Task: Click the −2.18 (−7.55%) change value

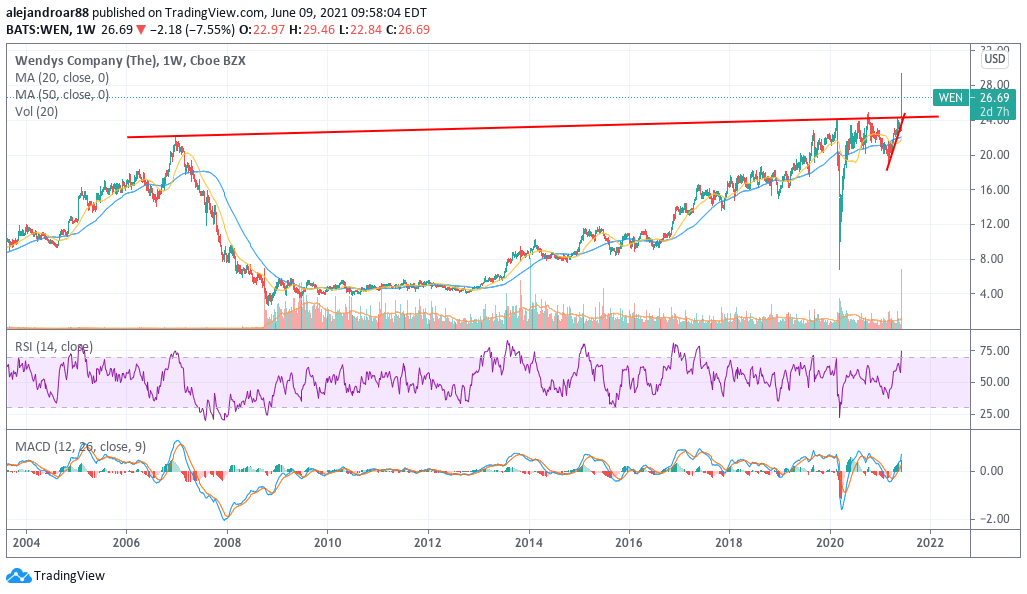Action: (x=192, y=29)
